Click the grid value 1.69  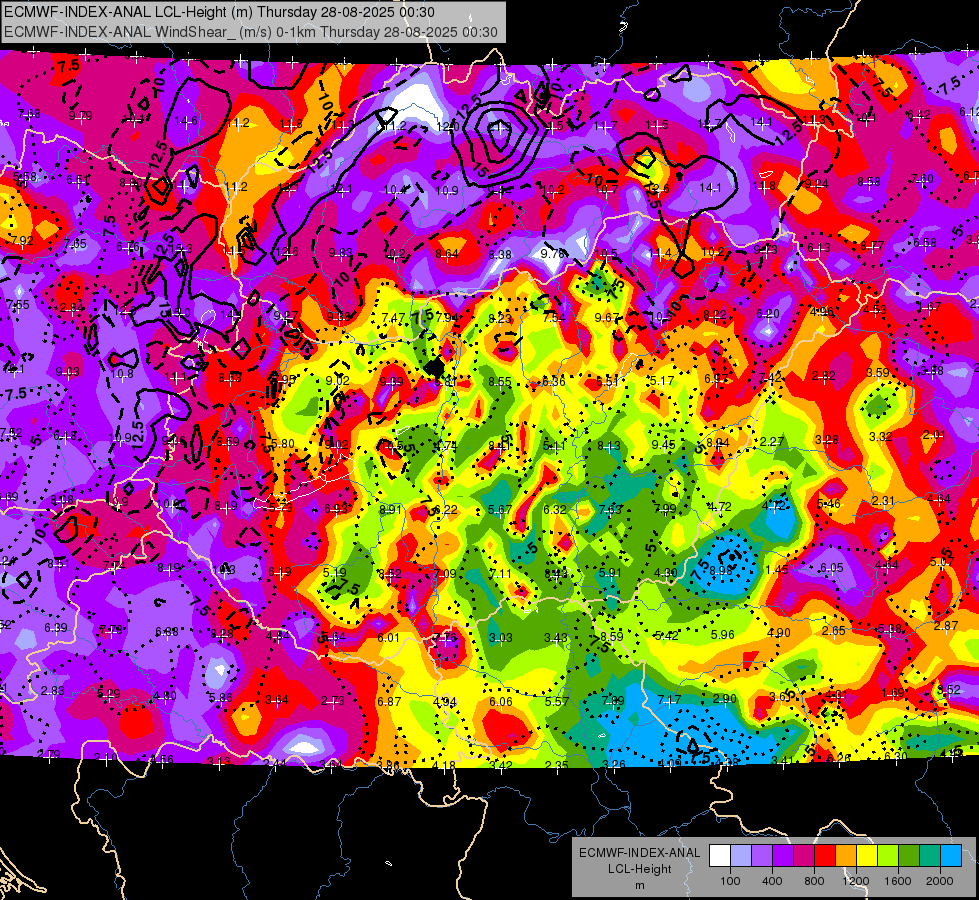(893, 693)
